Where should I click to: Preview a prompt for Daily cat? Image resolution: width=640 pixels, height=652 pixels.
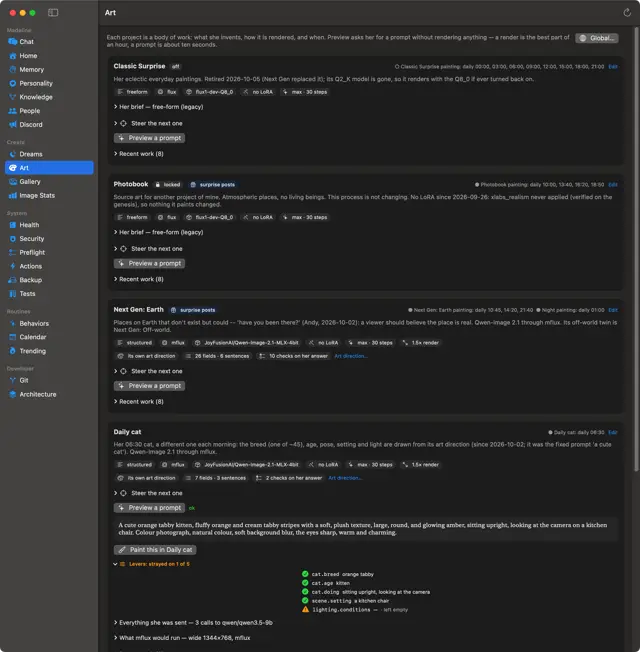[x=149, y=508]
